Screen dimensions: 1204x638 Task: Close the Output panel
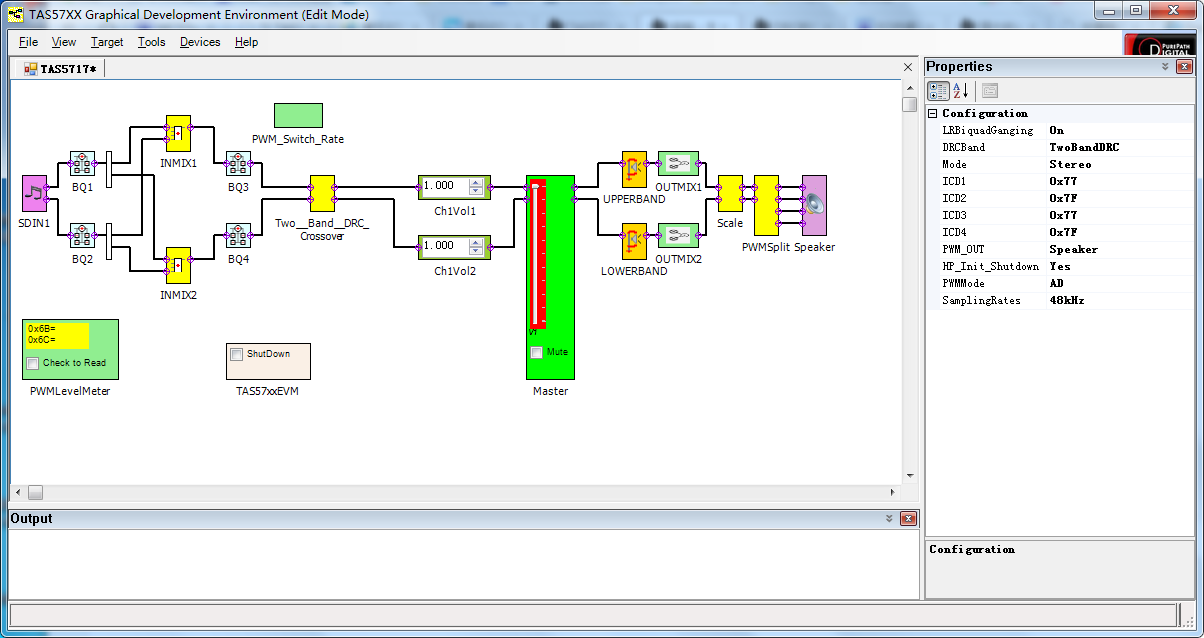coord(909,518)
